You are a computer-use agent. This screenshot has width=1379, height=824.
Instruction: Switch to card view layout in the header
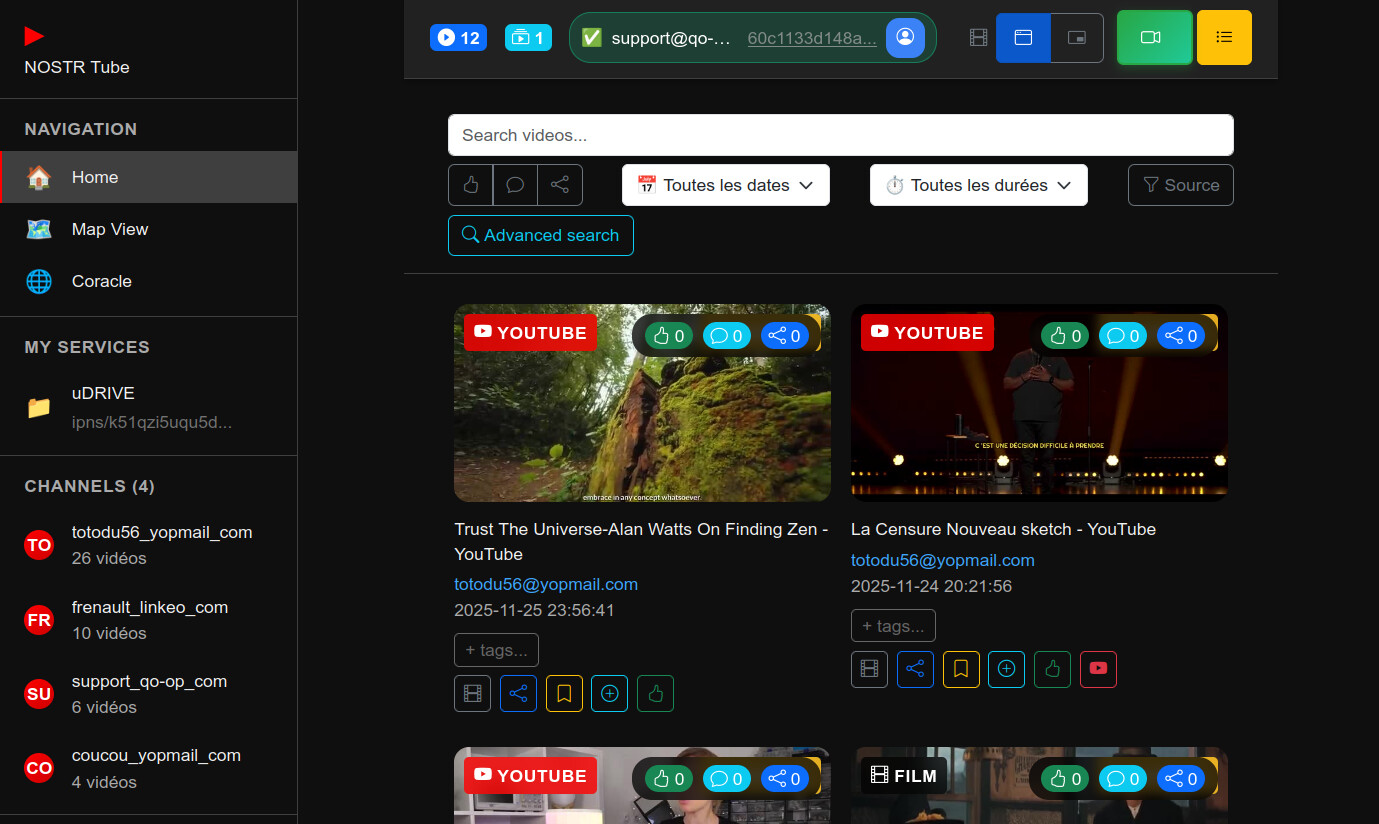coord(1023,37)
